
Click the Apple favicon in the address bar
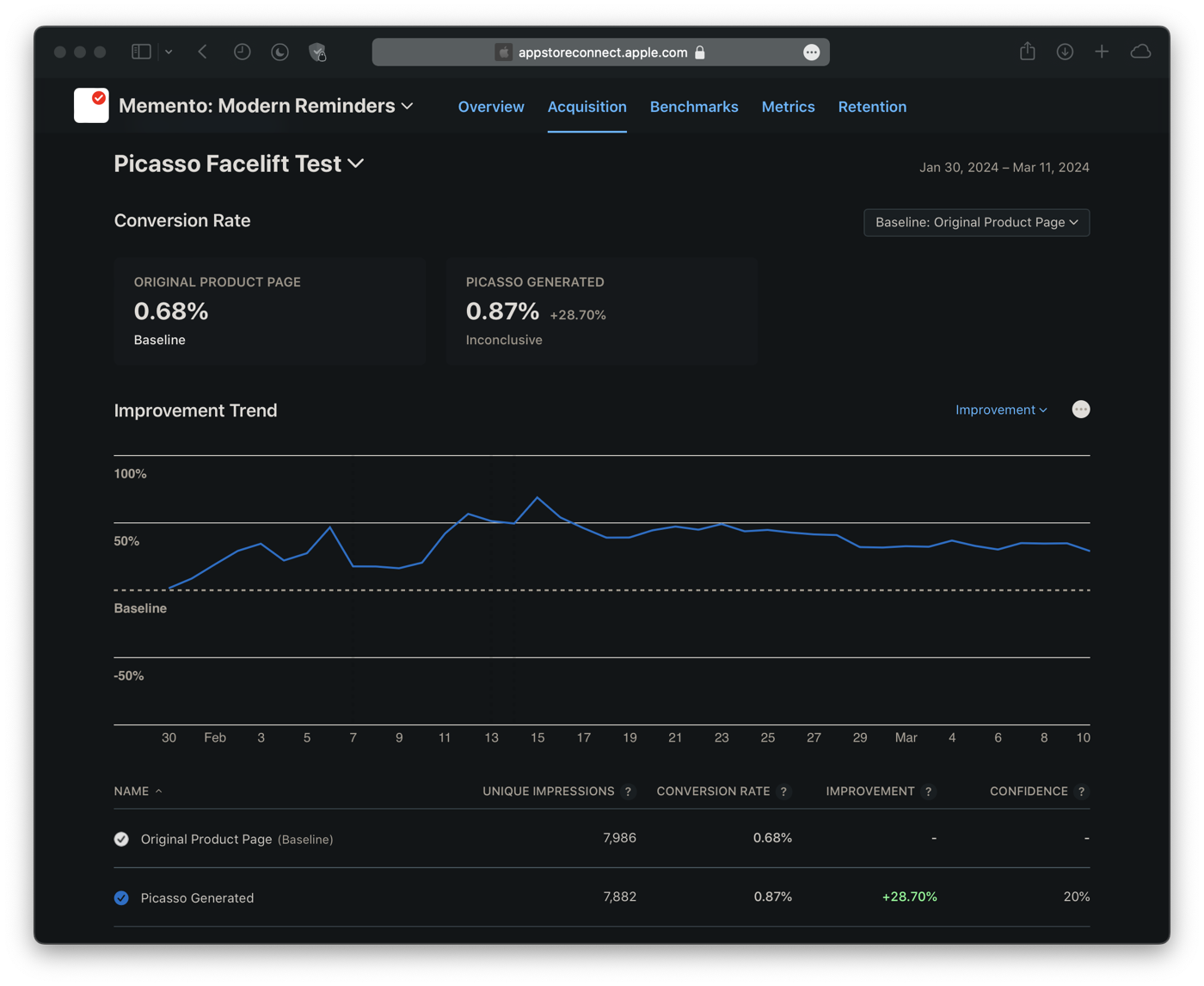click(x=503, y=52)
